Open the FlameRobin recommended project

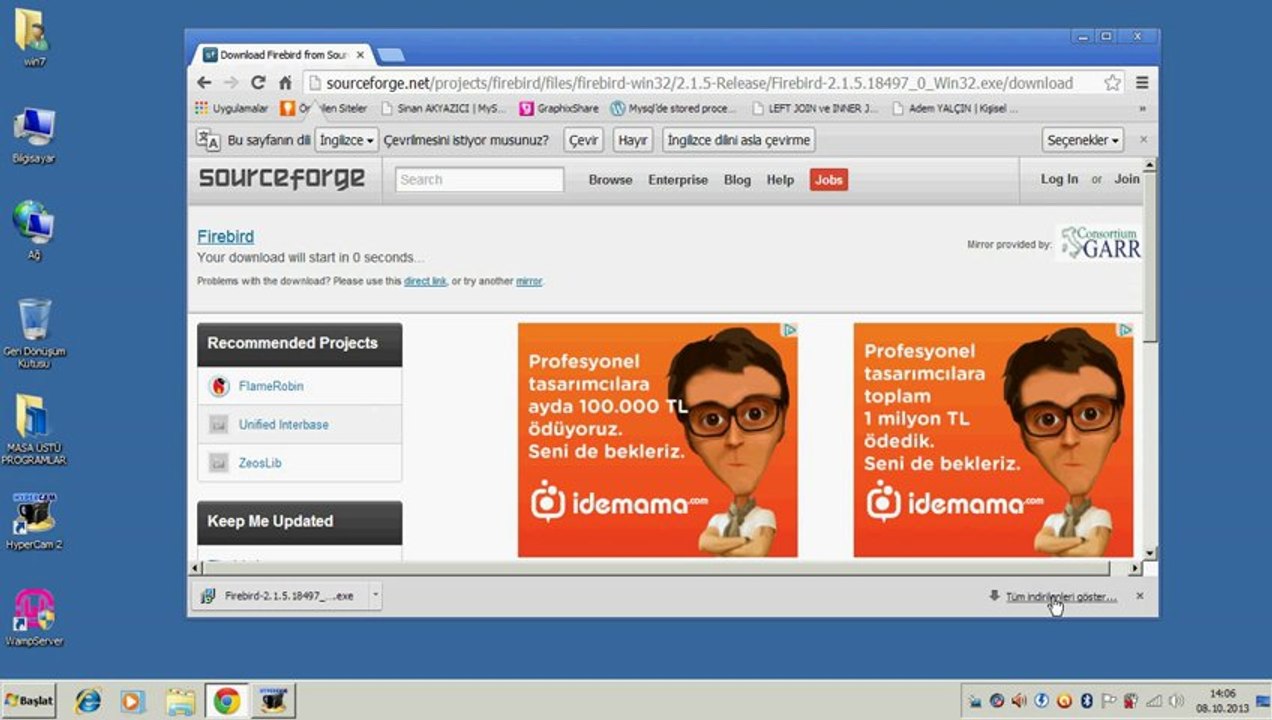coord(271,386)
